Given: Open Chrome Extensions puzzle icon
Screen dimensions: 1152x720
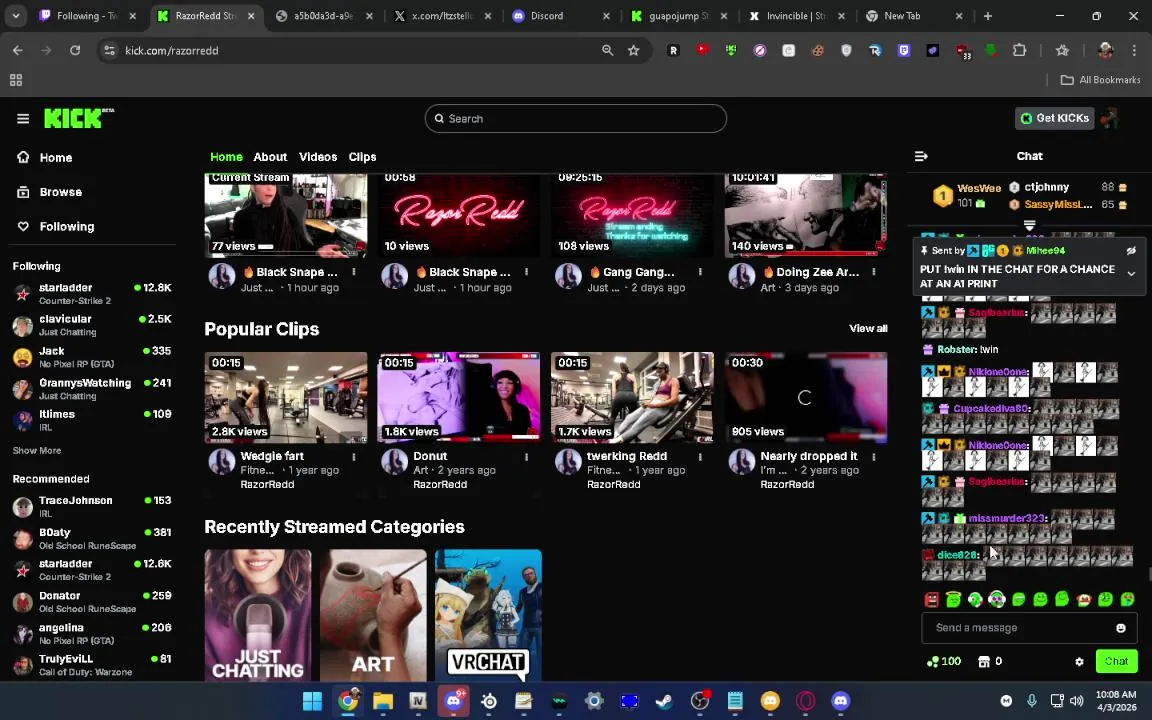Looking at the screenshot, I should click(x=1019, y=50).
